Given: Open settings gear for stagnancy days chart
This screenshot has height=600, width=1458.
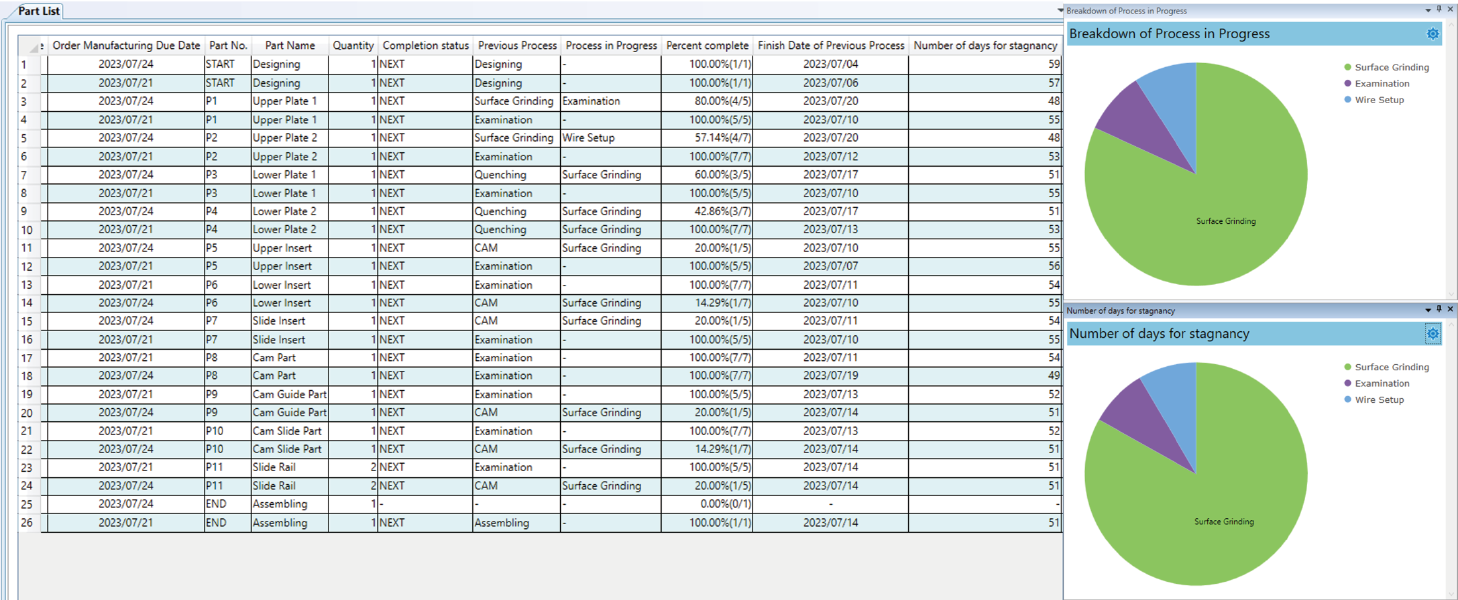Looking at the screenshot, I should (x=1432, y=334).
